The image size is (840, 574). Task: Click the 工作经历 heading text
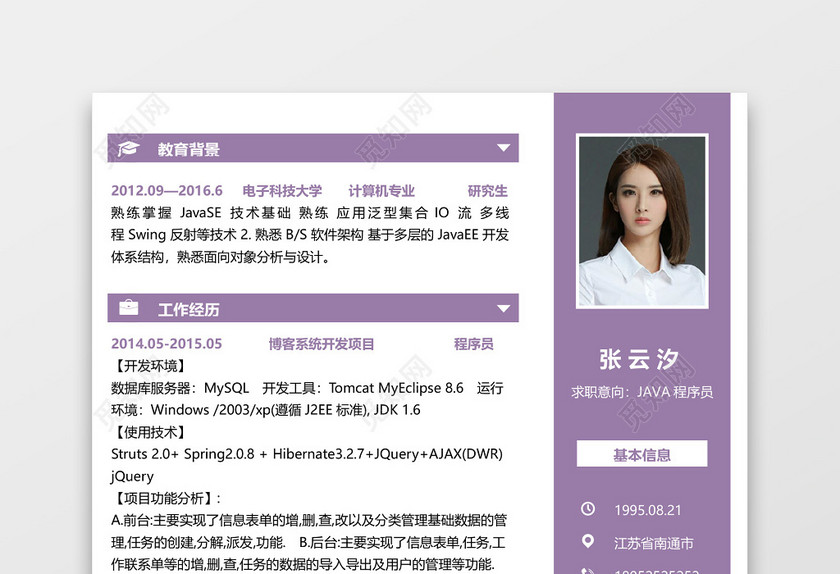point(189,309)
